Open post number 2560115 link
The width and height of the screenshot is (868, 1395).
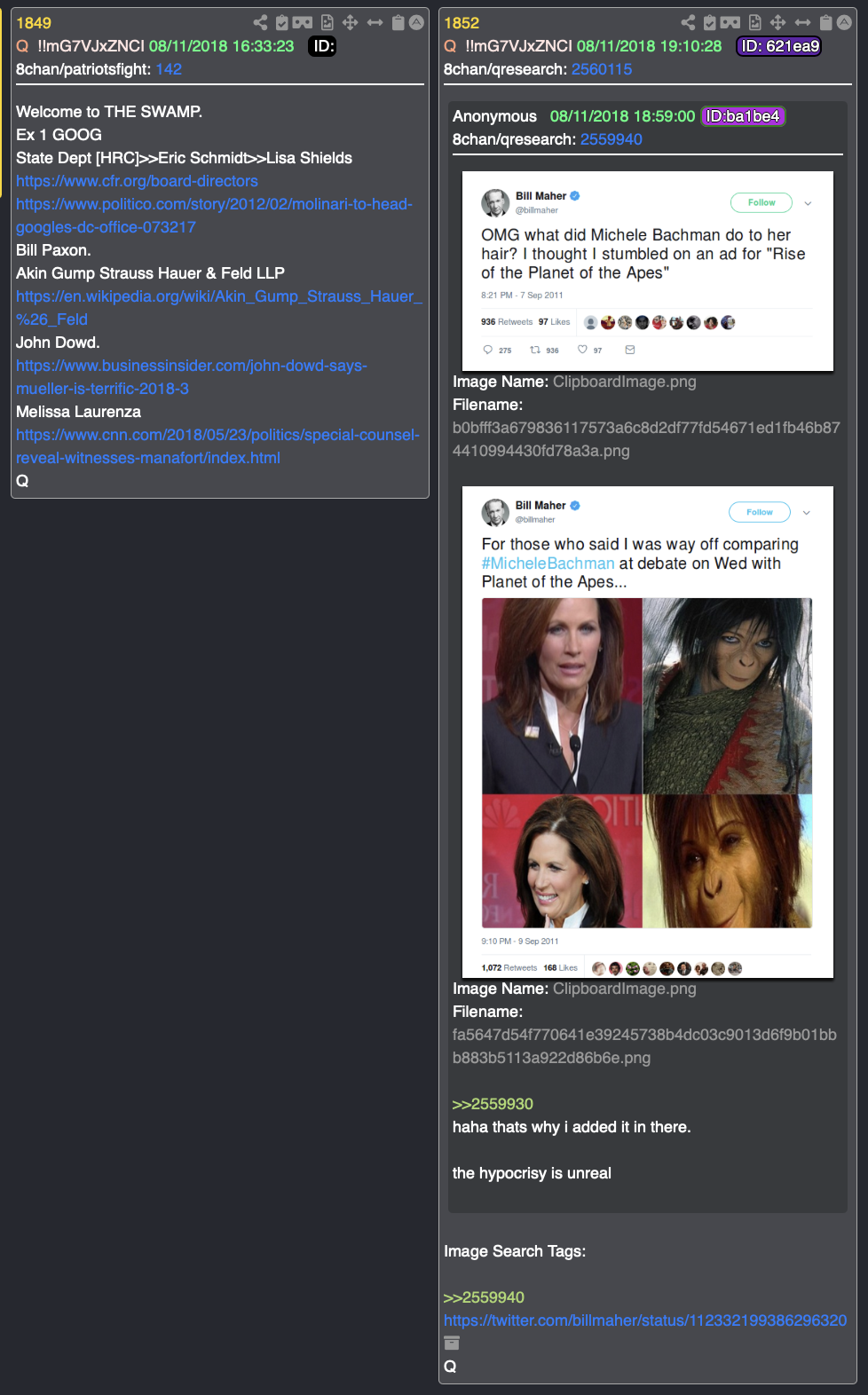coord(602,69)
